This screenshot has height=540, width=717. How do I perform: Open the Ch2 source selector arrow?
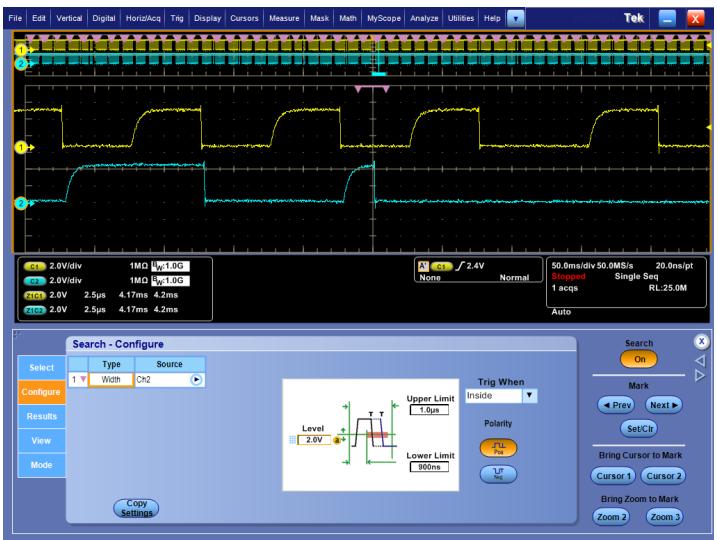click(196, 380)
